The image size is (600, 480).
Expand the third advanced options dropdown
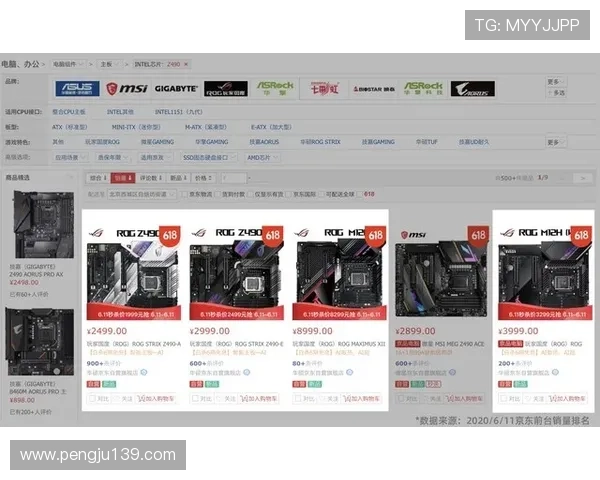click(x=155, y=158)
